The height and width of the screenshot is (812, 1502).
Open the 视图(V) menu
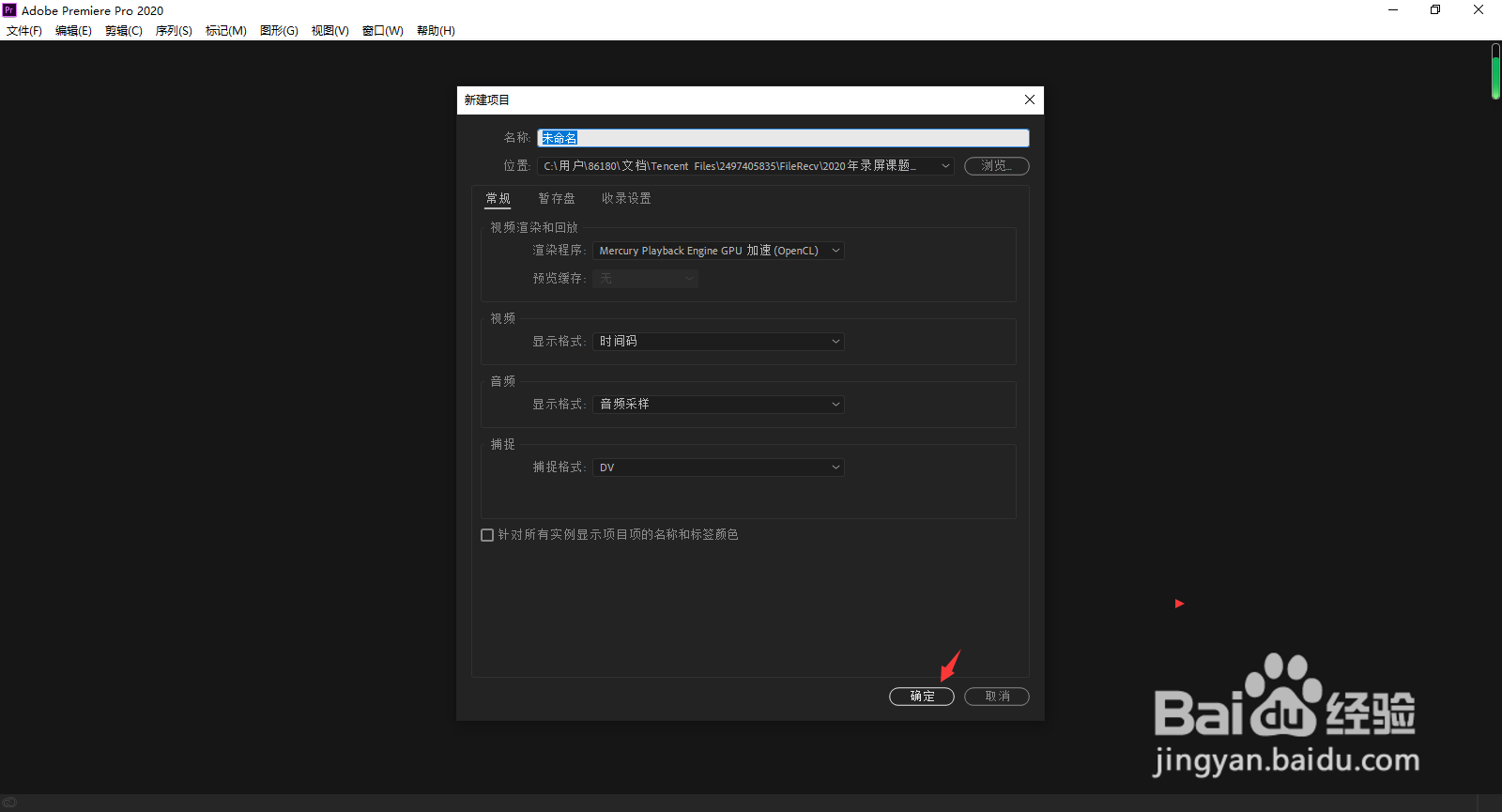click(330, 31)
